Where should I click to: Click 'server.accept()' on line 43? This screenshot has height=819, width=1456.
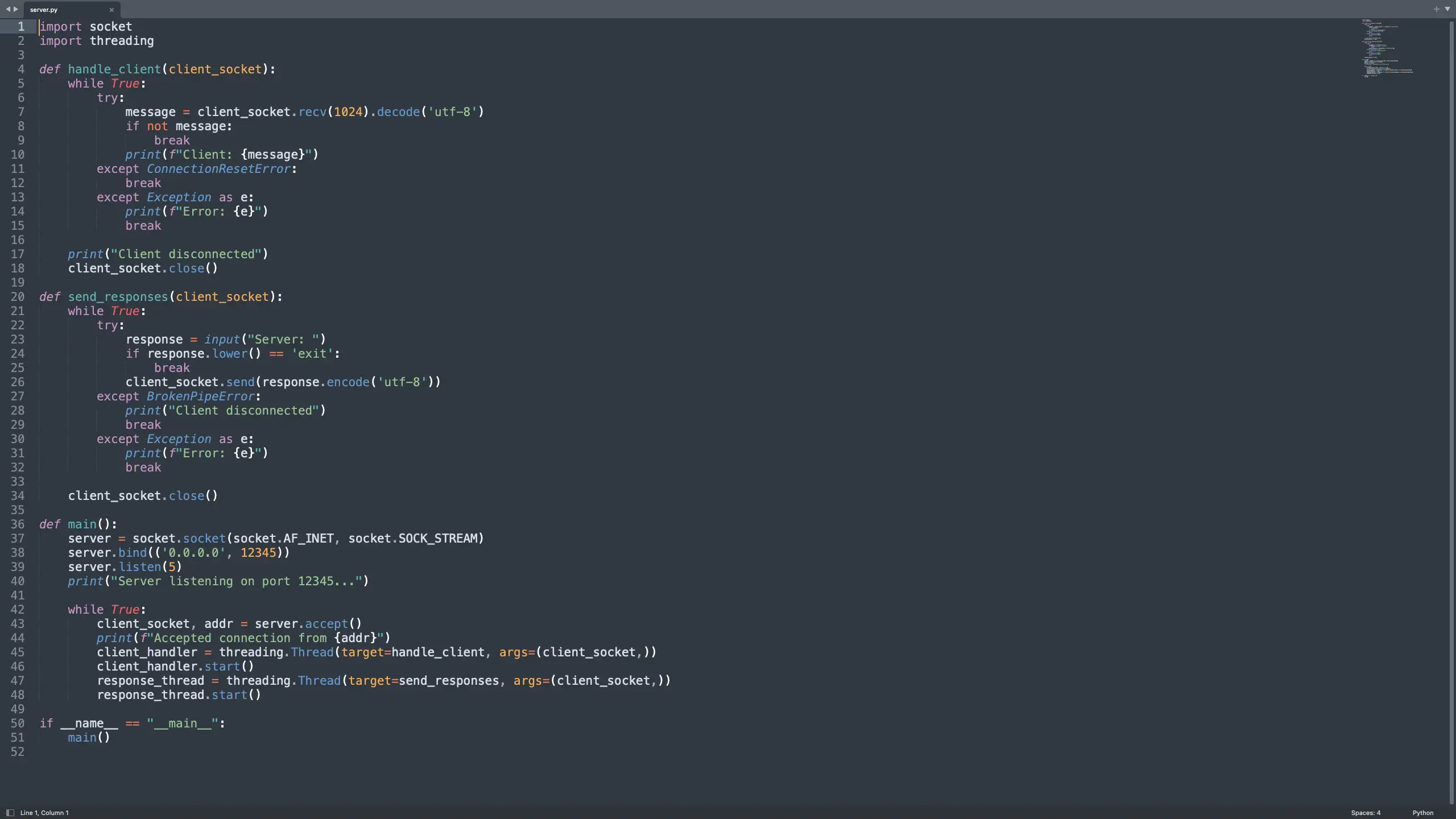click(308, 624)
